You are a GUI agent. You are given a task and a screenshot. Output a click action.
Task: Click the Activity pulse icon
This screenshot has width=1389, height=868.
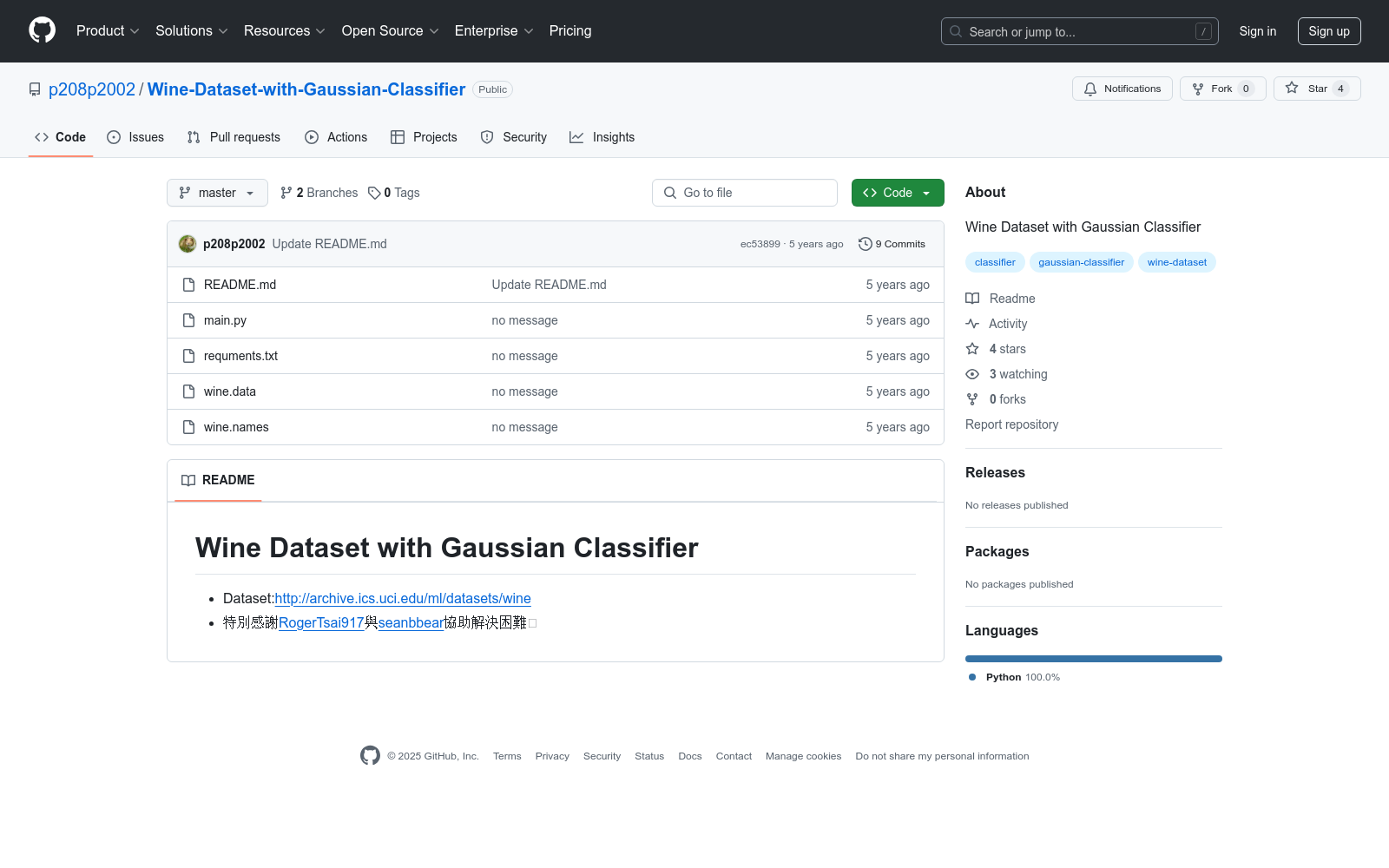972,324
